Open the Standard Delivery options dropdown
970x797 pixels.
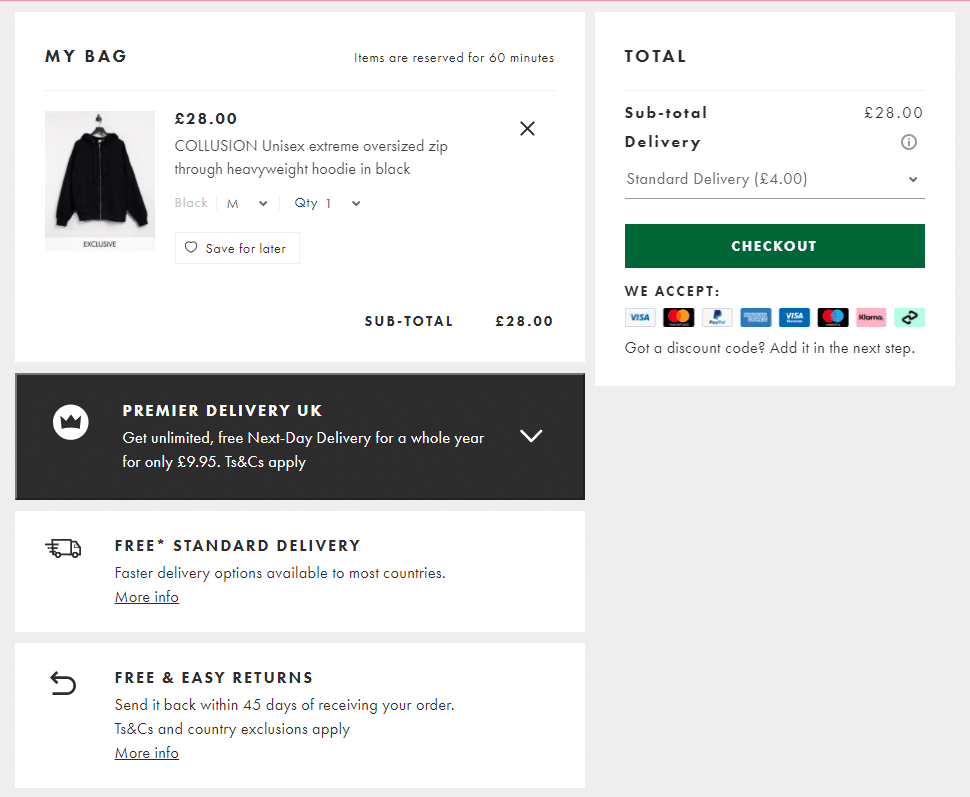click(773, 179)
